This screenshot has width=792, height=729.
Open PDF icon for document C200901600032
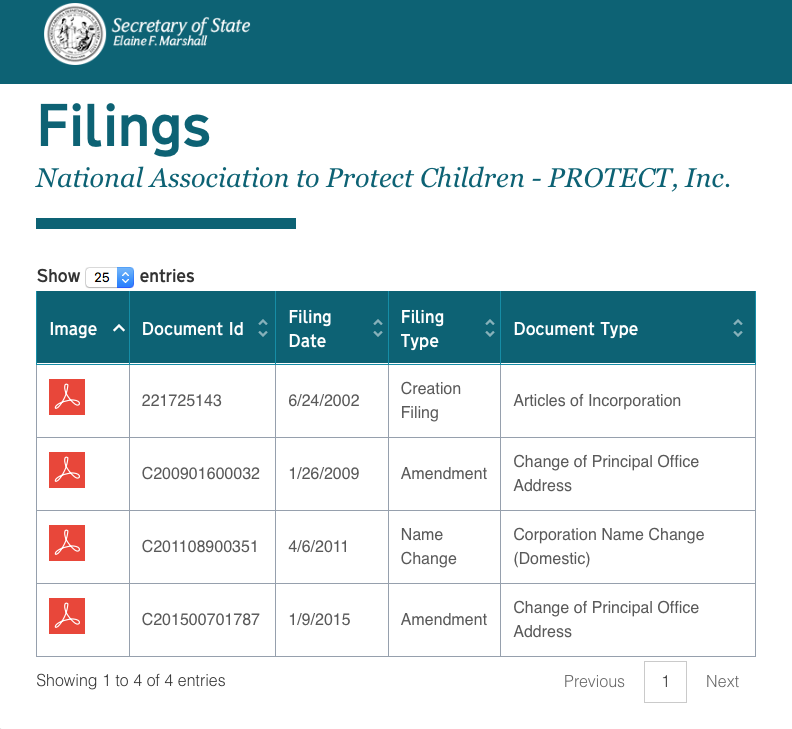[x=67, y=470]
